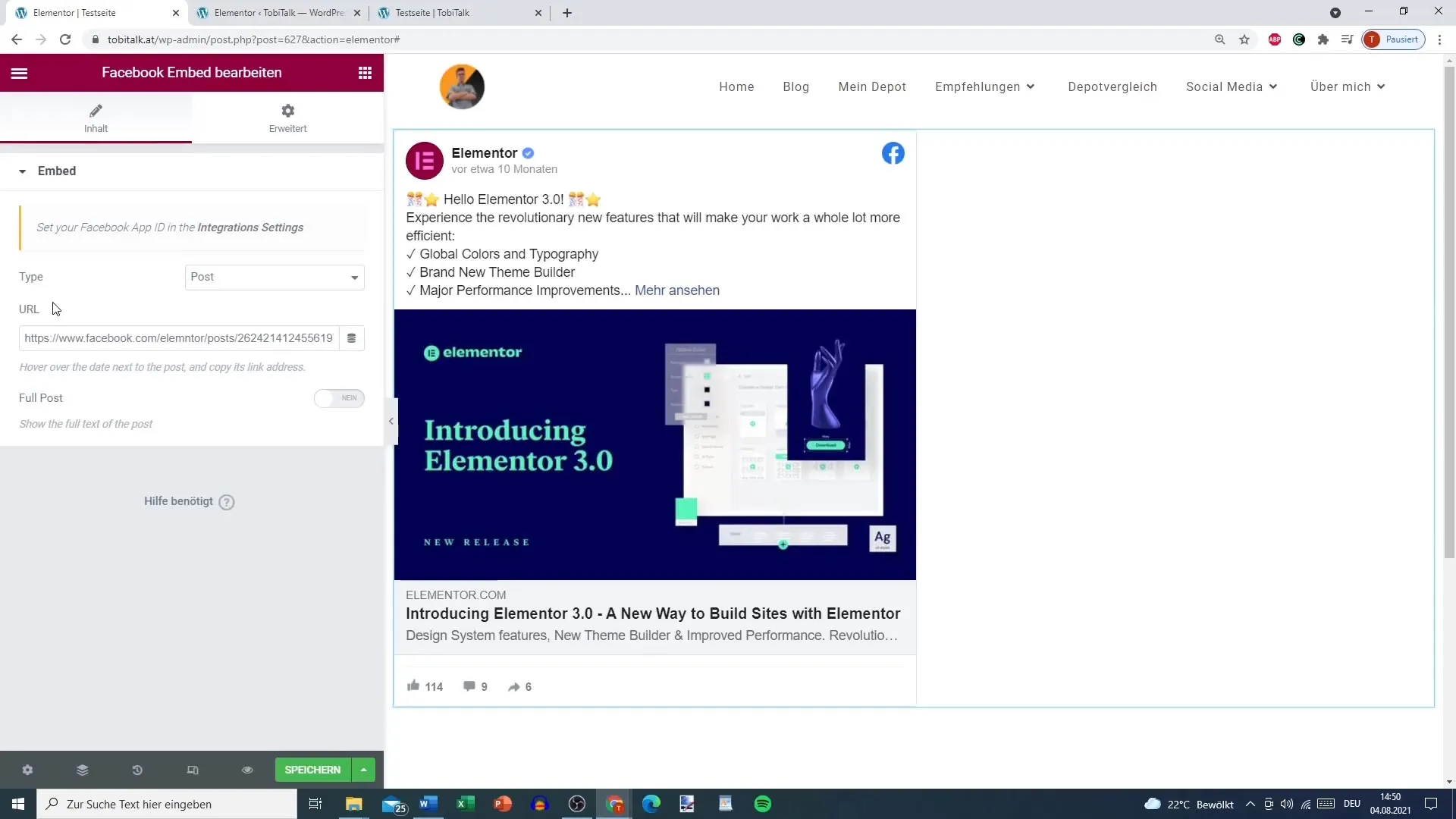Open Word from the taskbar
Image resolution: width=1456 pixels, height=819 pixels.
click(x=428, y=804)
